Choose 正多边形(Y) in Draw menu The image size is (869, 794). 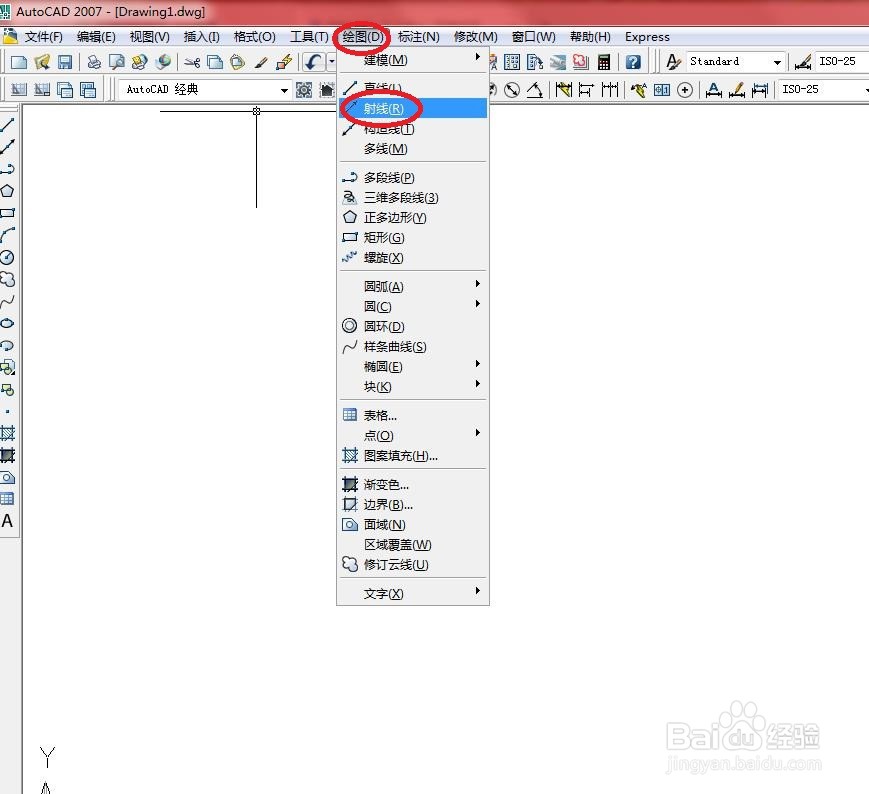(413, 217)
